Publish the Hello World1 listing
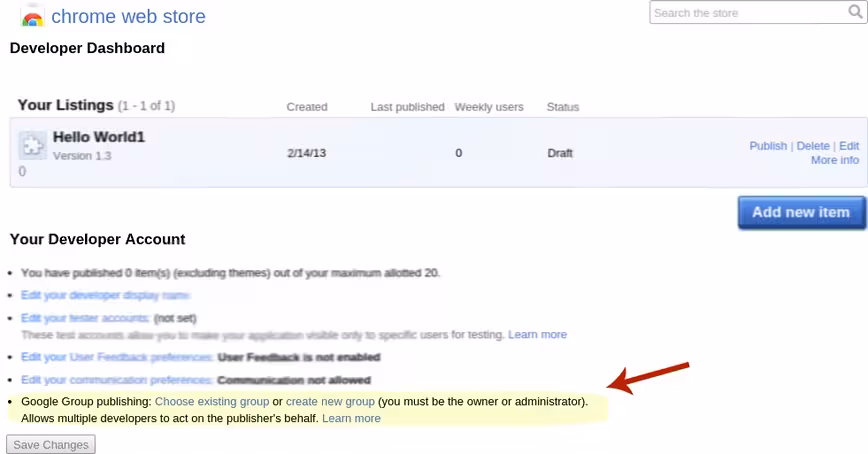The height and width of the screenshot is (454, 868). pyautogui.click(x=768, y=146)
